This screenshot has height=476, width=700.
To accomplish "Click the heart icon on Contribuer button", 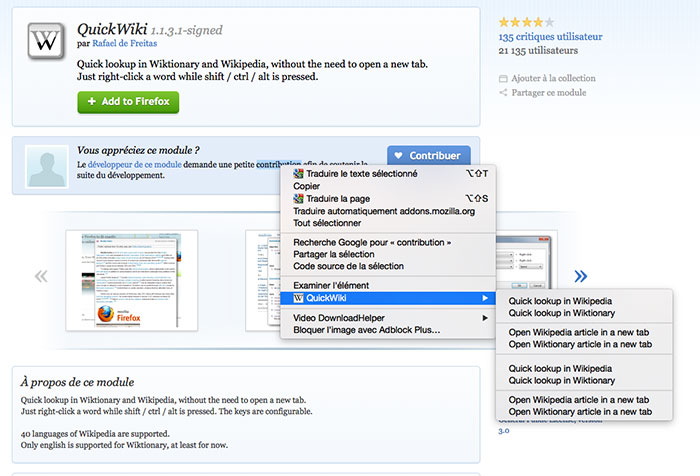I will pyautogui.click(x=399, y=155).
